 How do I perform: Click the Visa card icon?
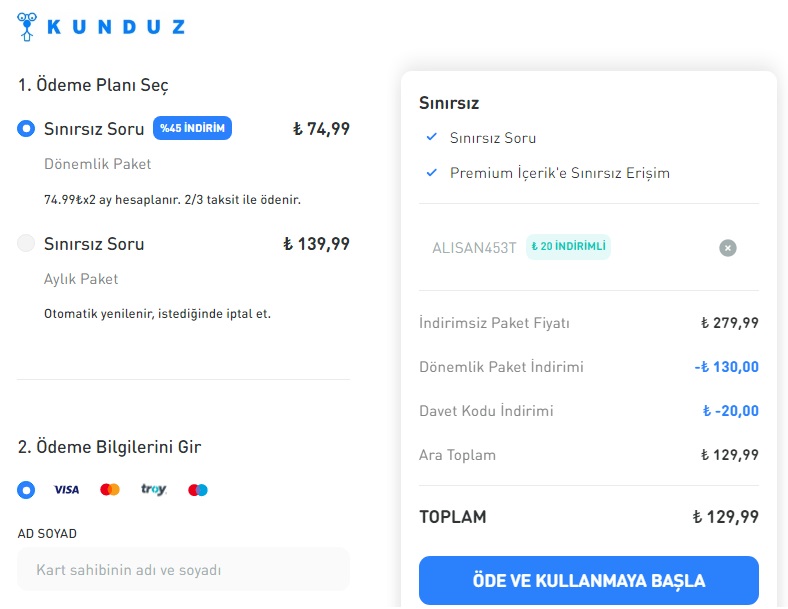66,489
